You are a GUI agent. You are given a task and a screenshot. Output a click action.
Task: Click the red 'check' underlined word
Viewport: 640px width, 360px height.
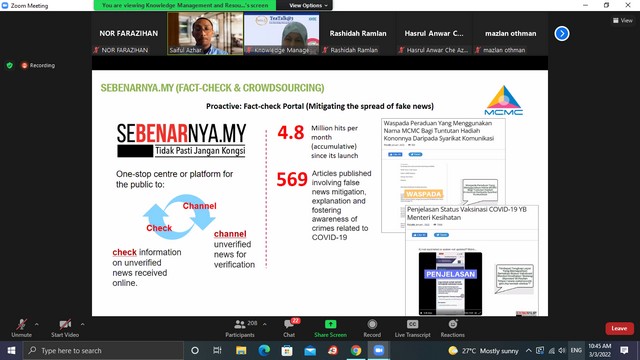click(x=124, y=252)
